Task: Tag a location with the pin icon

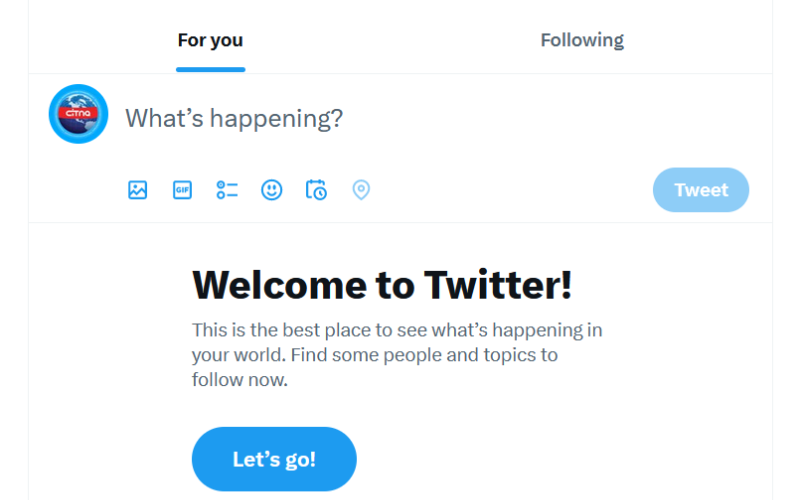Action: tap(361, 190)
